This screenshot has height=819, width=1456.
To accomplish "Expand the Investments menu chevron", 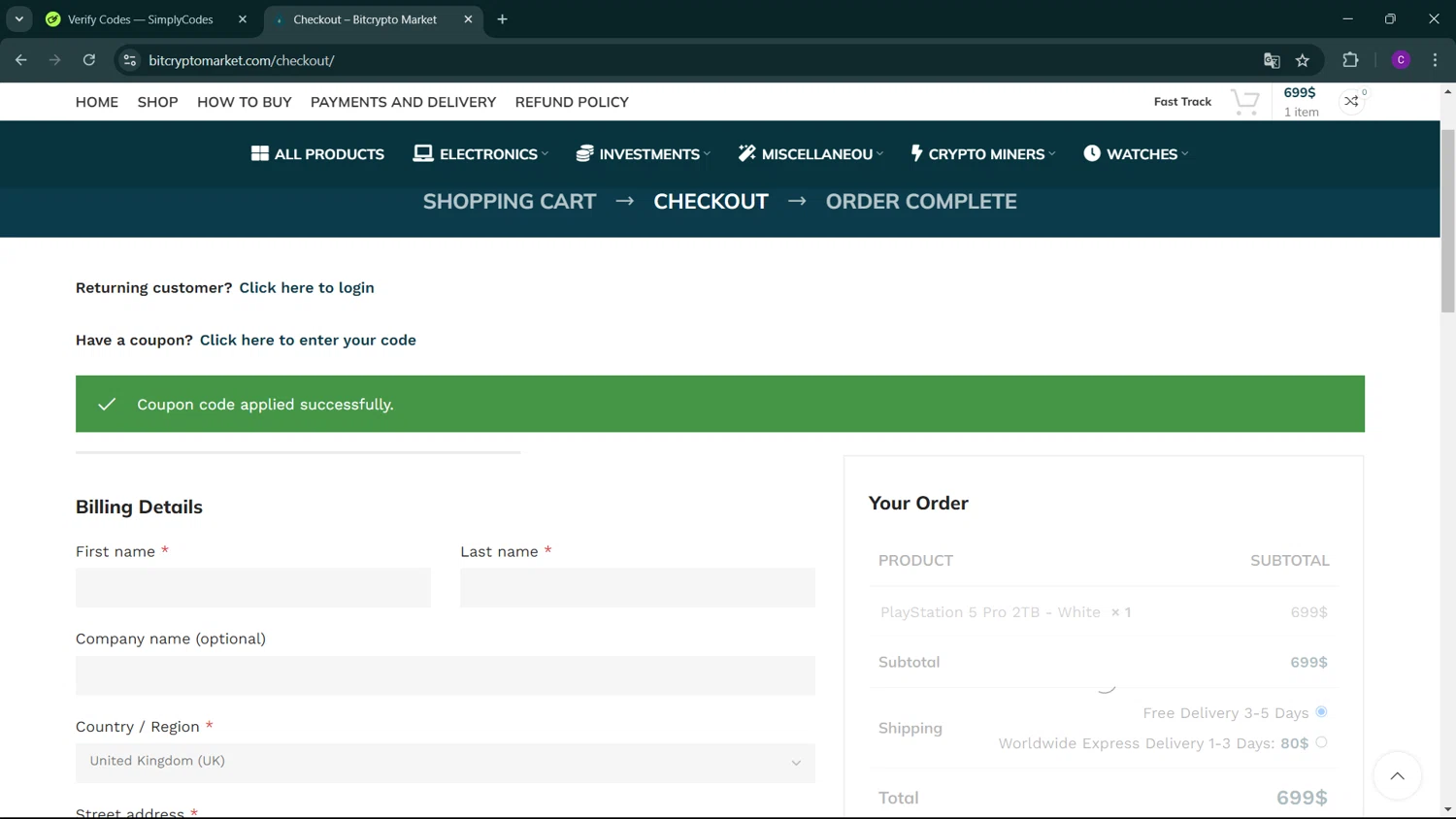I will [708, 154].
